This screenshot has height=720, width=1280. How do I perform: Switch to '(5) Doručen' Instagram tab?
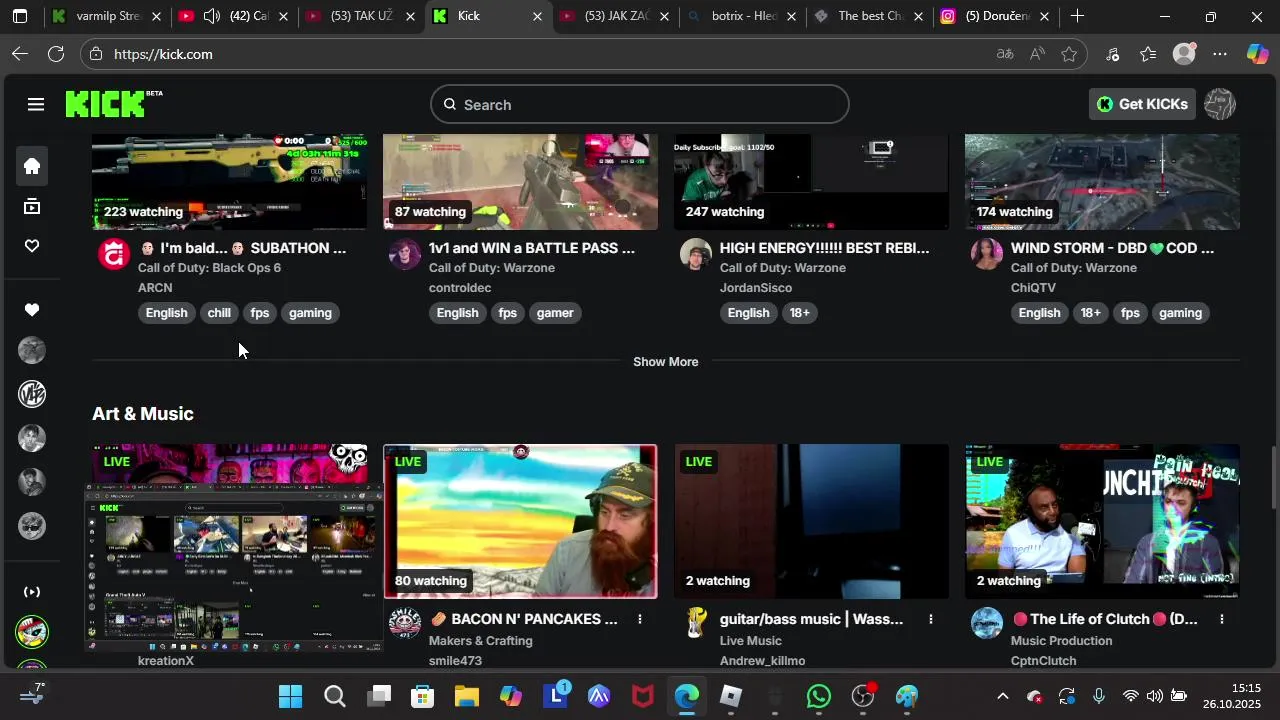[997, 16]
